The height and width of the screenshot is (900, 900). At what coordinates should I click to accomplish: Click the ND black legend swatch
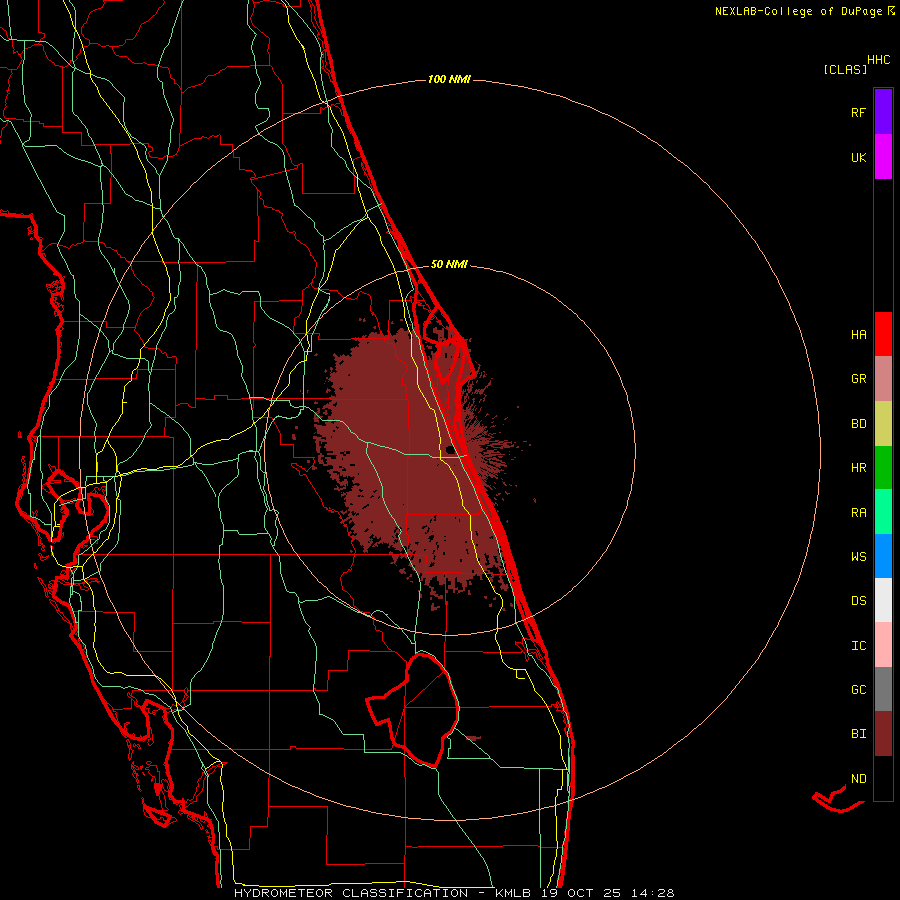pos(883,778)
